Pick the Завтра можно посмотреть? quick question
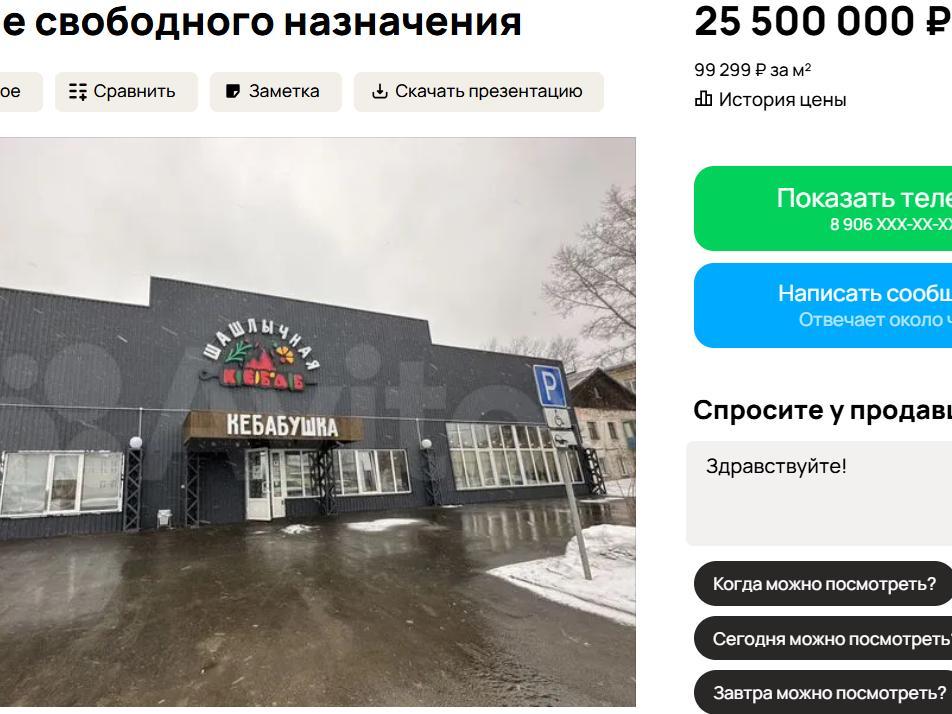Screen dimensions: 952x714 click(823, 692)
